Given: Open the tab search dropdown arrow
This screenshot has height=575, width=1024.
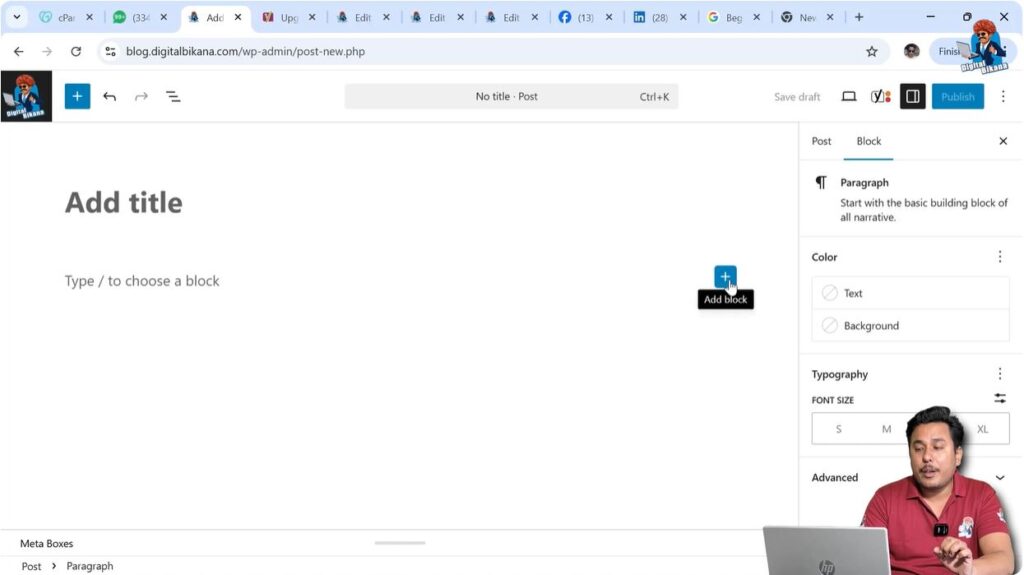Looking at the screenshot, I should [x=17, y=17].
